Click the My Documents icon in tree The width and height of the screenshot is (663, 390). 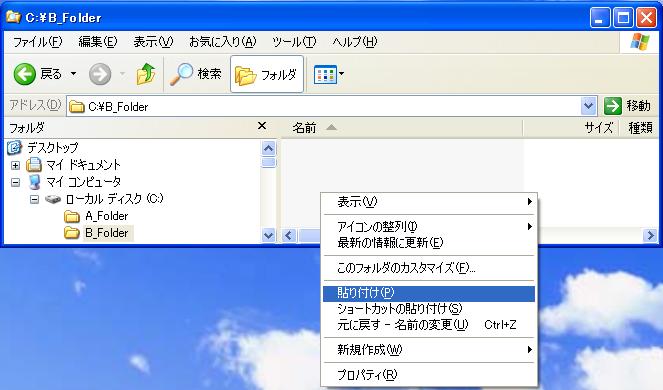point(34,165)
